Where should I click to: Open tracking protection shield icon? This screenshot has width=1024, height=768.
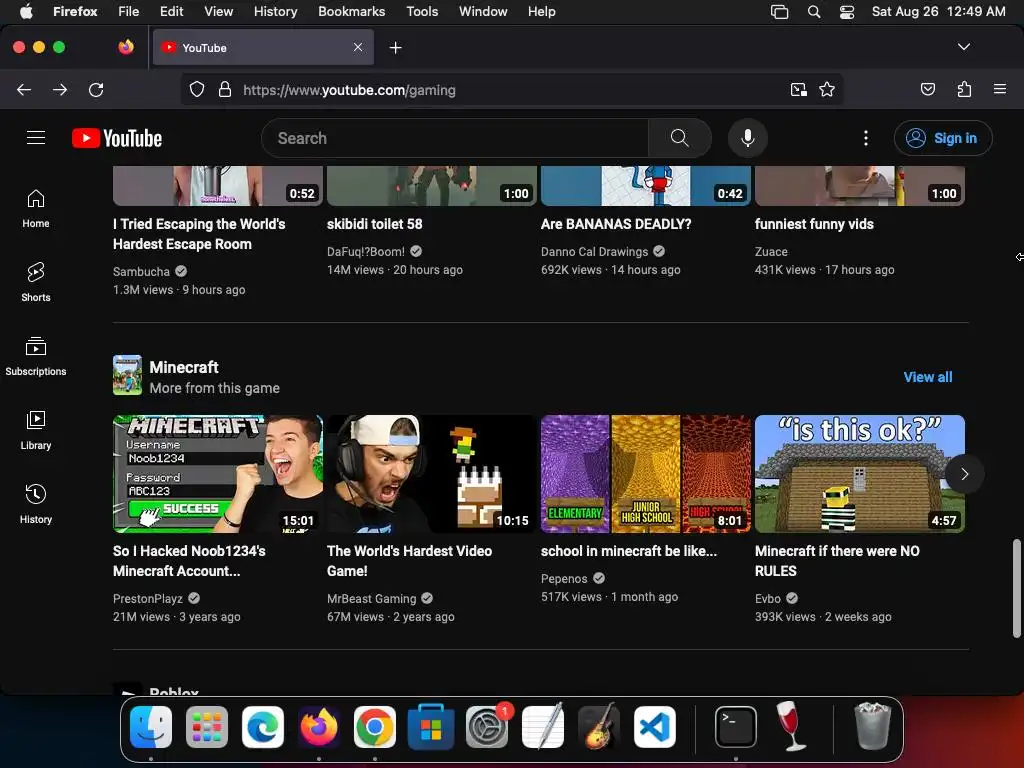click(197, 89)
